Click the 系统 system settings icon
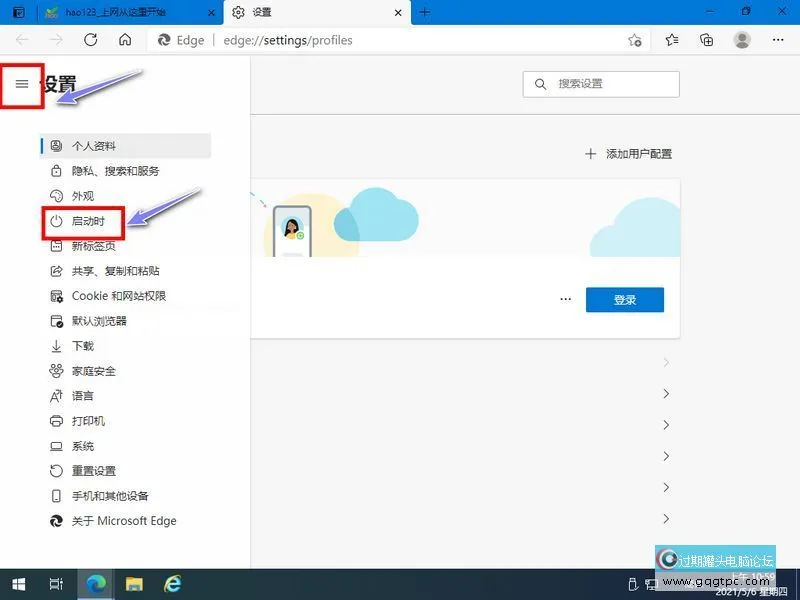 pyautogui.click(x=57, y=446)
